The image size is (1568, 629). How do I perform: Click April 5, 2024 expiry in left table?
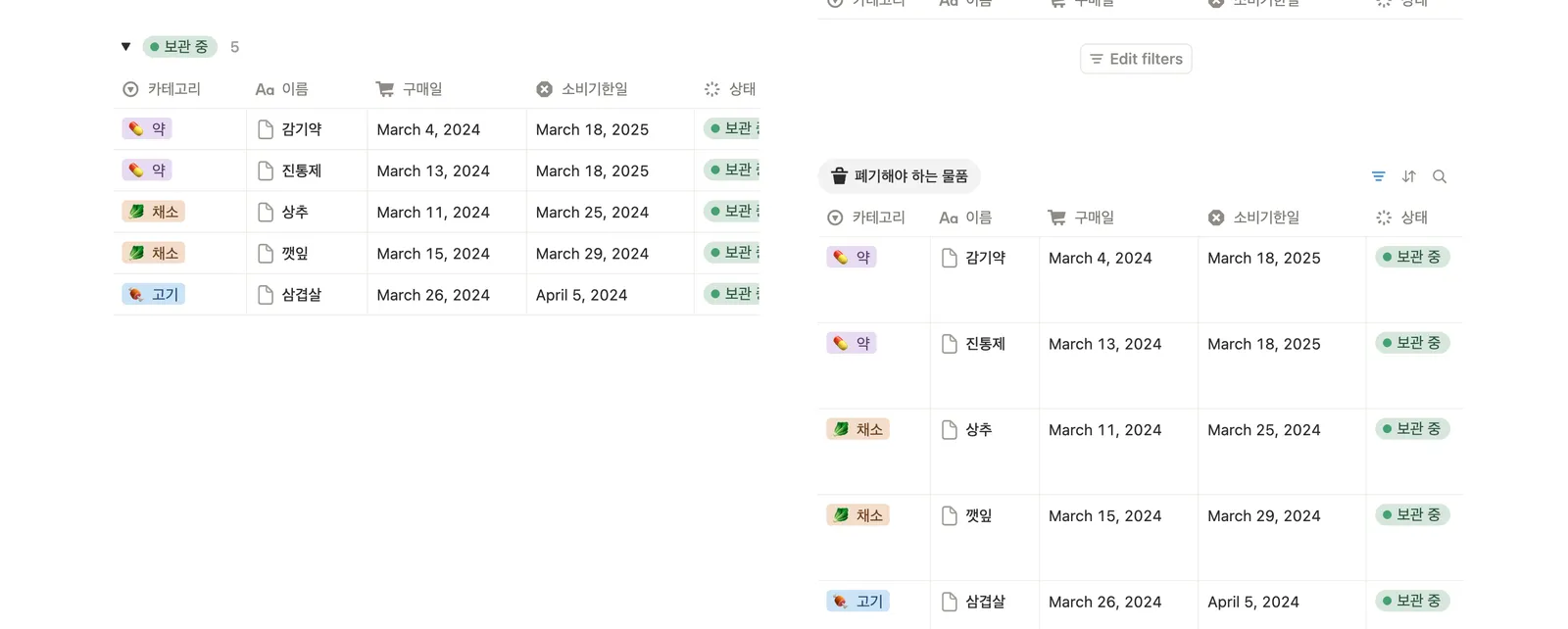tap(581, 294)
